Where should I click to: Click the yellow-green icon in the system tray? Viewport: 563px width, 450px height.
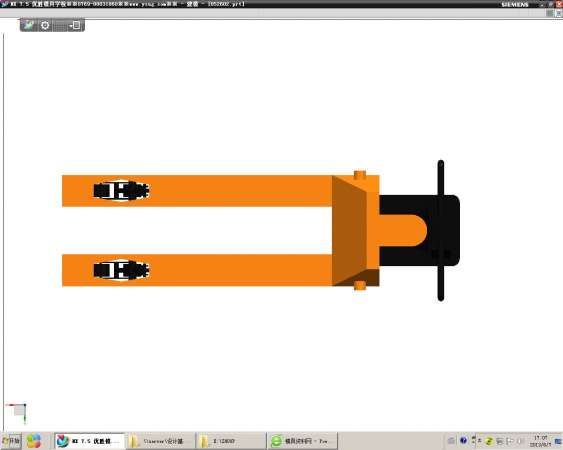489,441
